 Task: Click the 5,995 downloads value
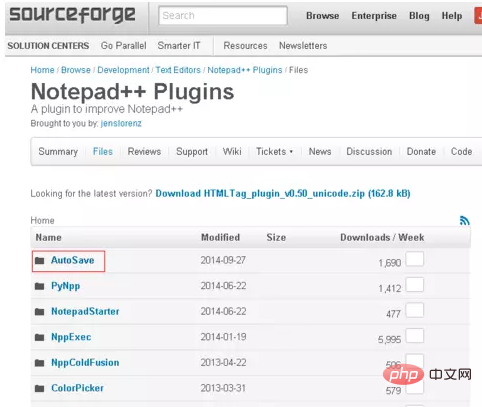click(389, 340)
